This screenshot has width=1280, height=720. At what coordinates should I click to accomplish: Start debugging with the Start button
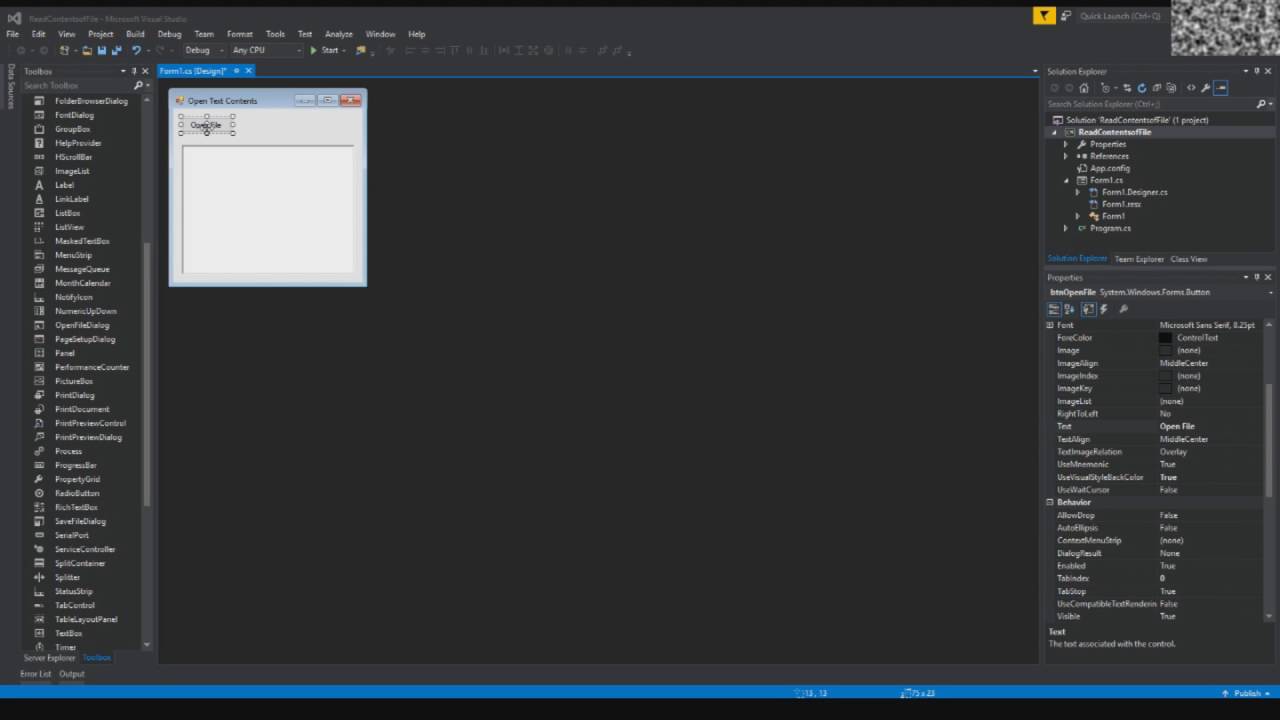tap(324, 50)
